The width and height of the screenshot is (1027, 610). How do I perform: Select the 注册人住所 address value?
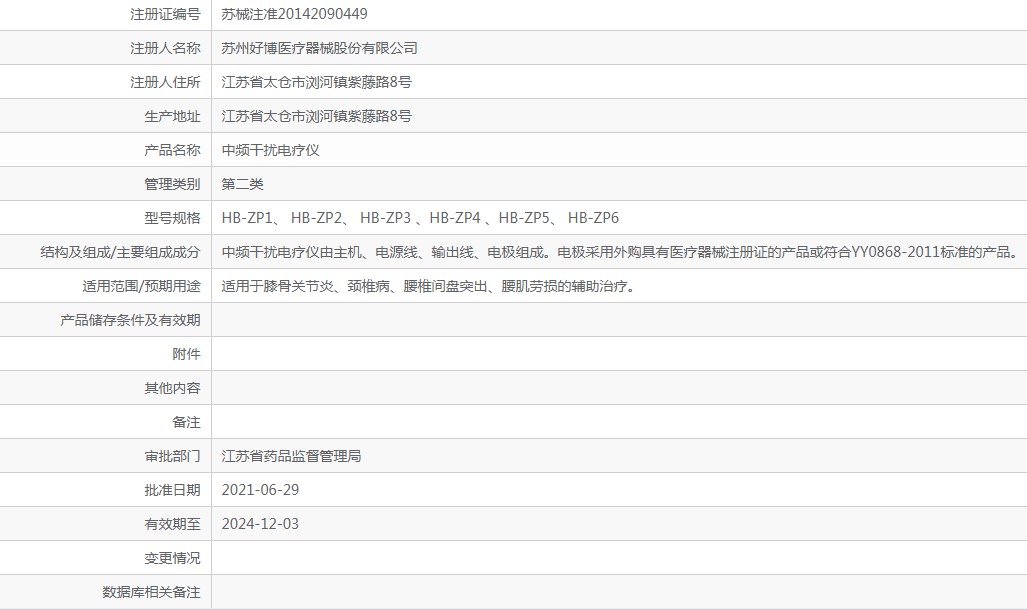tap(316, 82)
